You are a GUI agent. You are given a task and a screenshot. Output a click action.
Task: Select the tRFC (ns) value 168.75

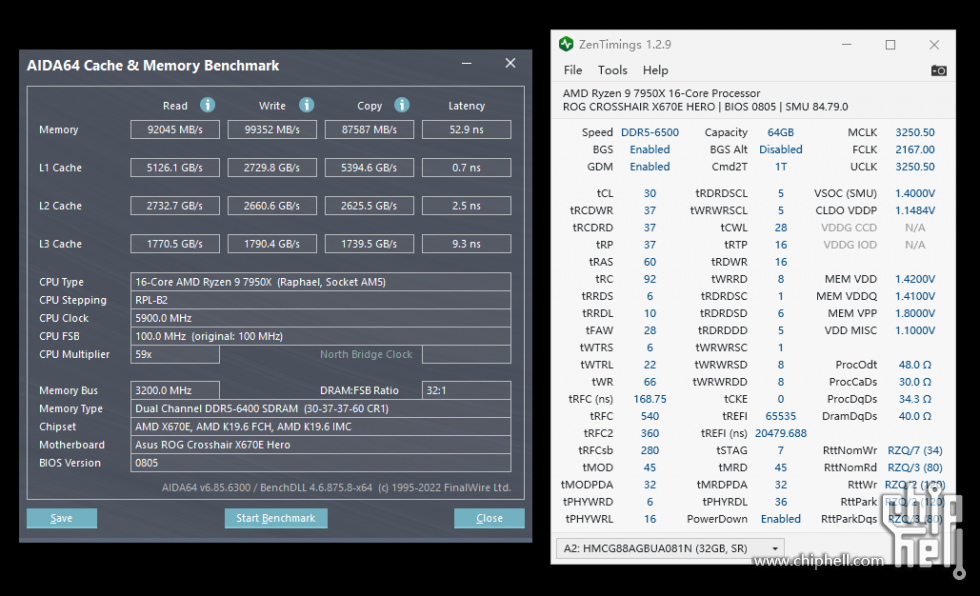tap(650, 399)
